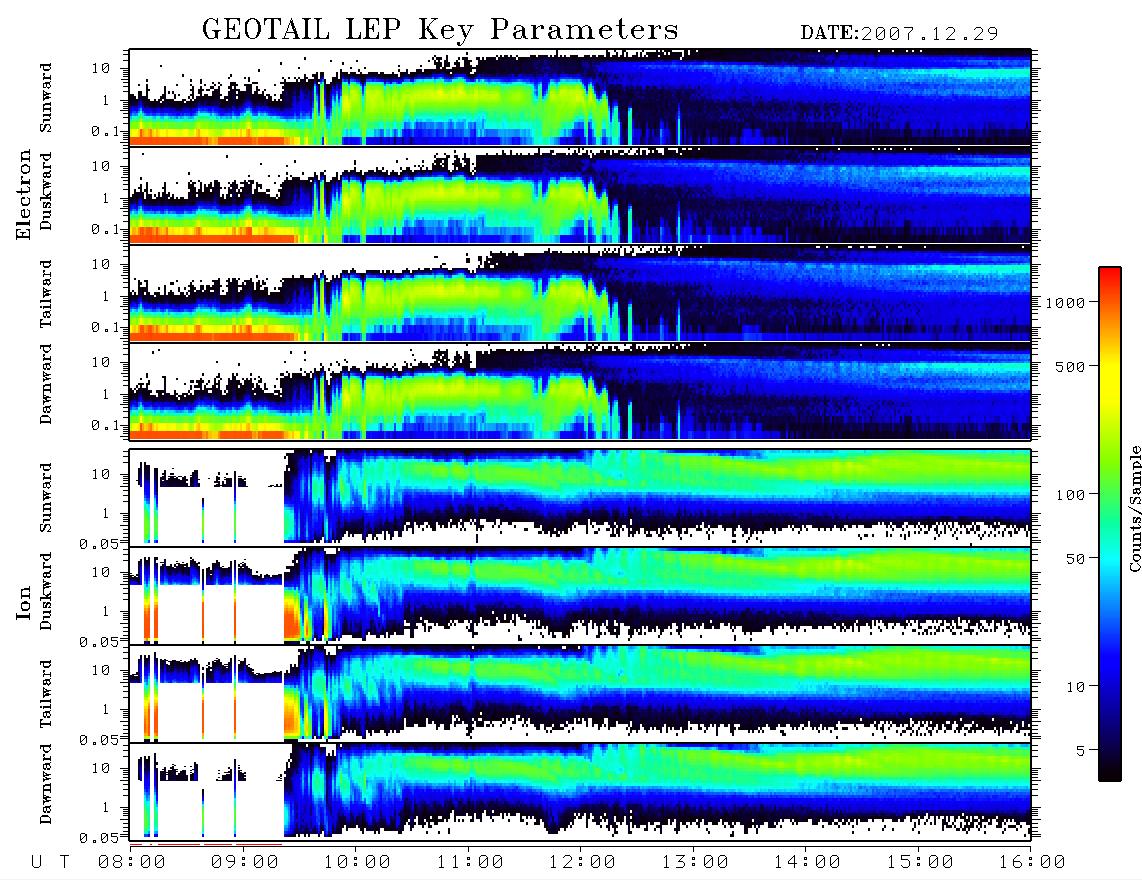Viewport: 1142px width, 880px height.
Task: Click the '10:00' time tick label
Action: point(357,863)
